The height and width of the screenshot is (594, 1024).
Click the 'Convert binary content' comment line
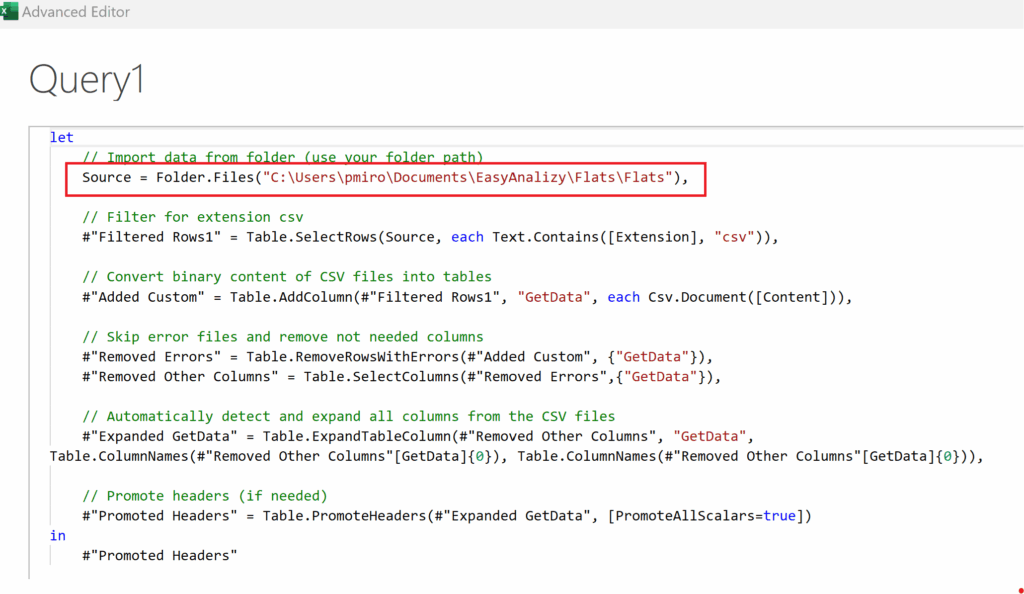(287, 277)
